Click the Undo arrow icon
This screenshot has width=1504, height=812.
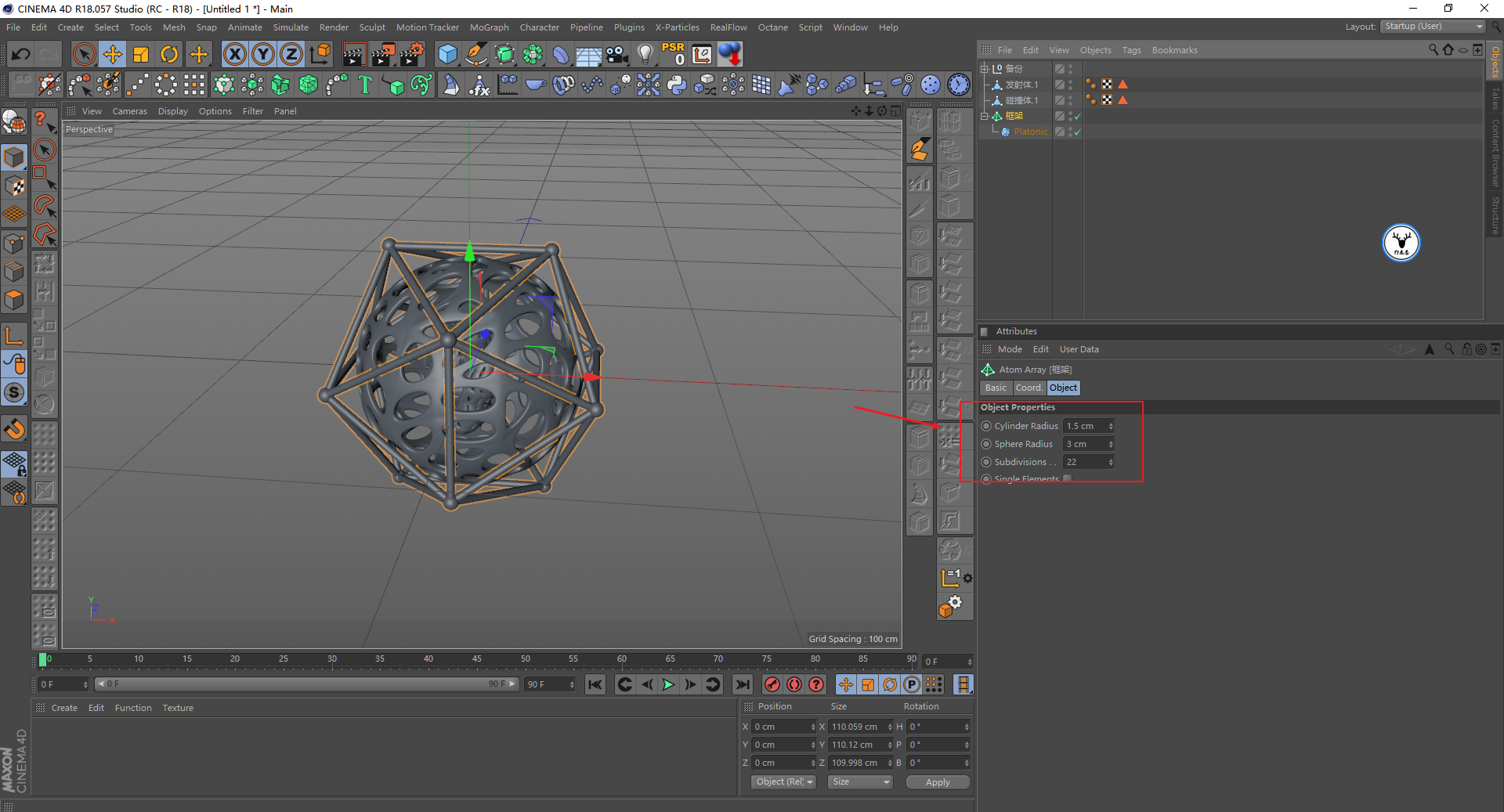click(x=21, y=54)
